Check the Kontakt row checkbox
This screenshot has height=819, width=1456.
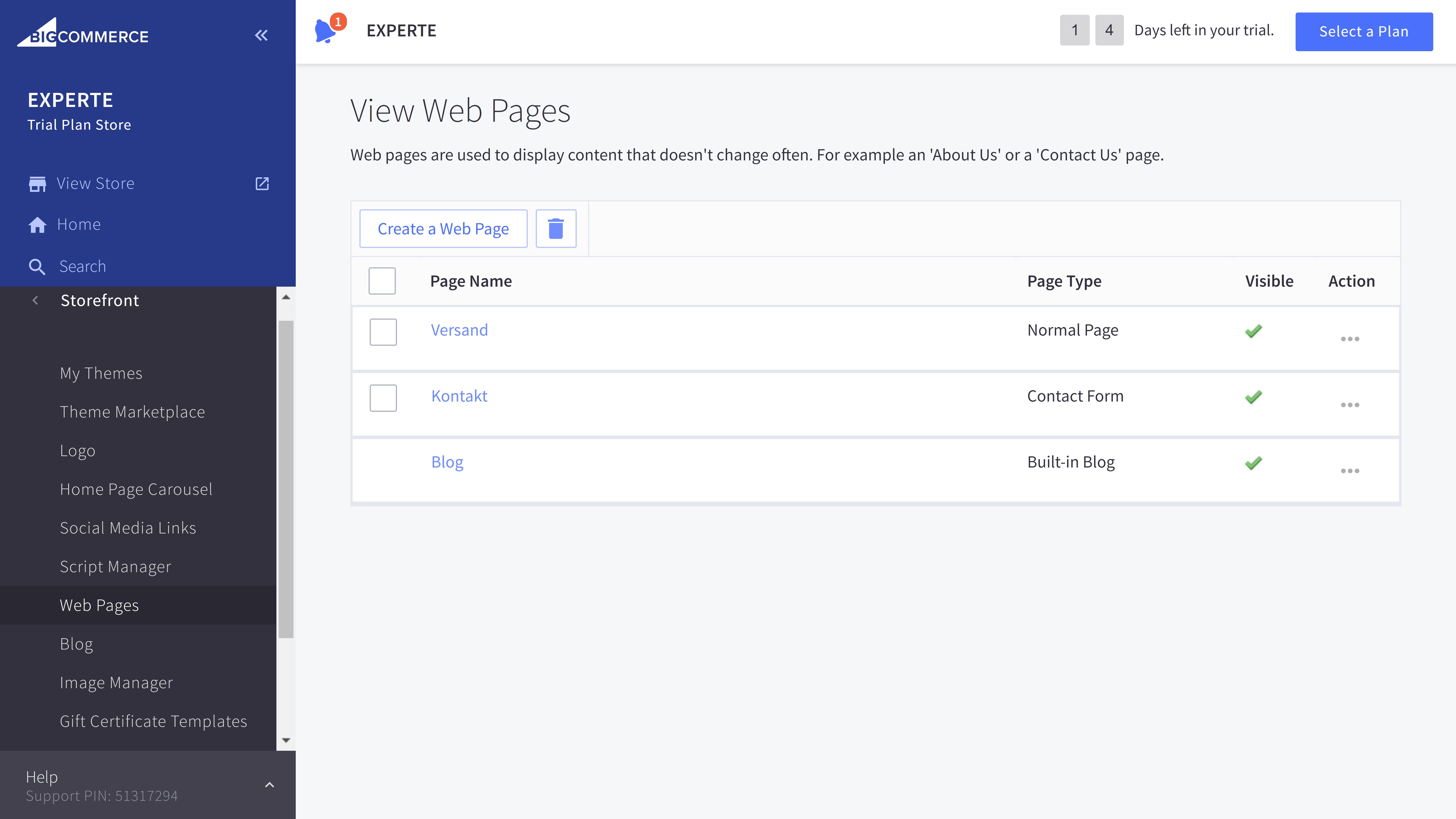383,398
